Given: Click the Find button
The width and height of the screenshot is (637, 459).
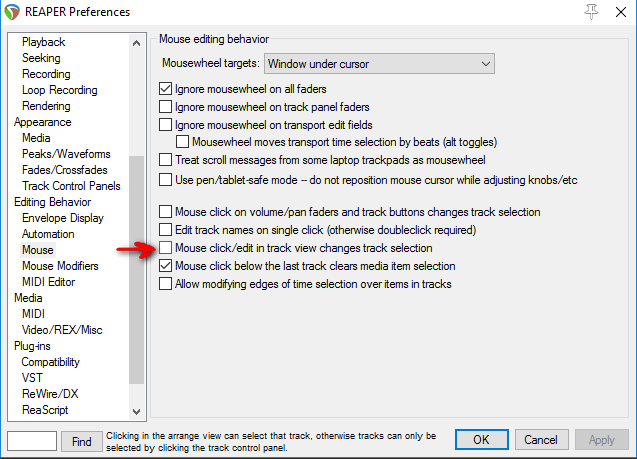Looking at the screenshot, I should coord(82,441).
